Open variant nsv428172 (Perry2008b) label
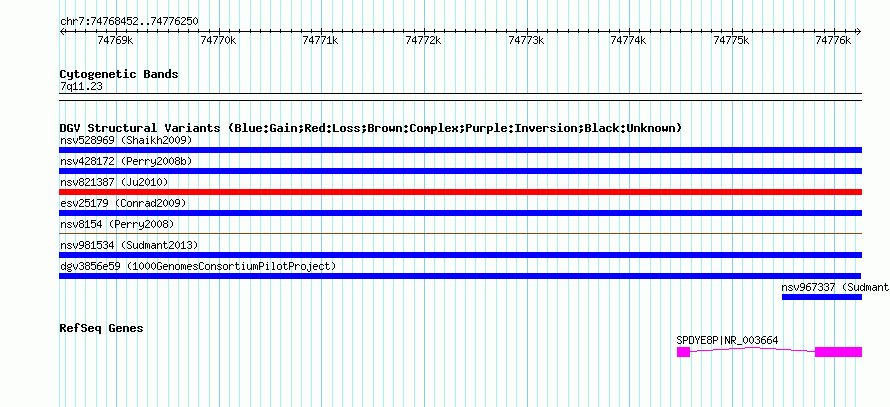 126,161
